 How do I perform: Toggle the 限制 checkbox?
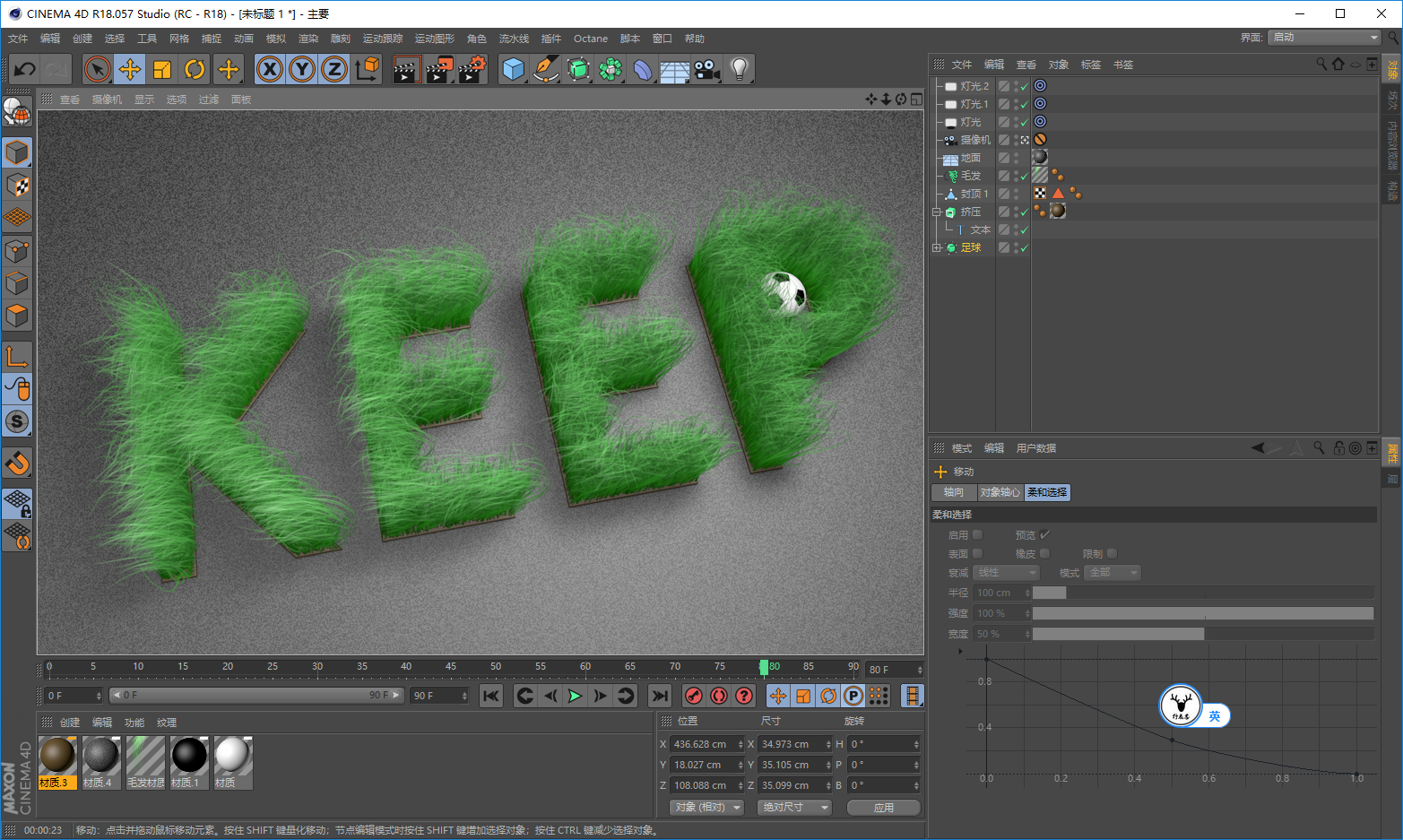point(1113,553)
